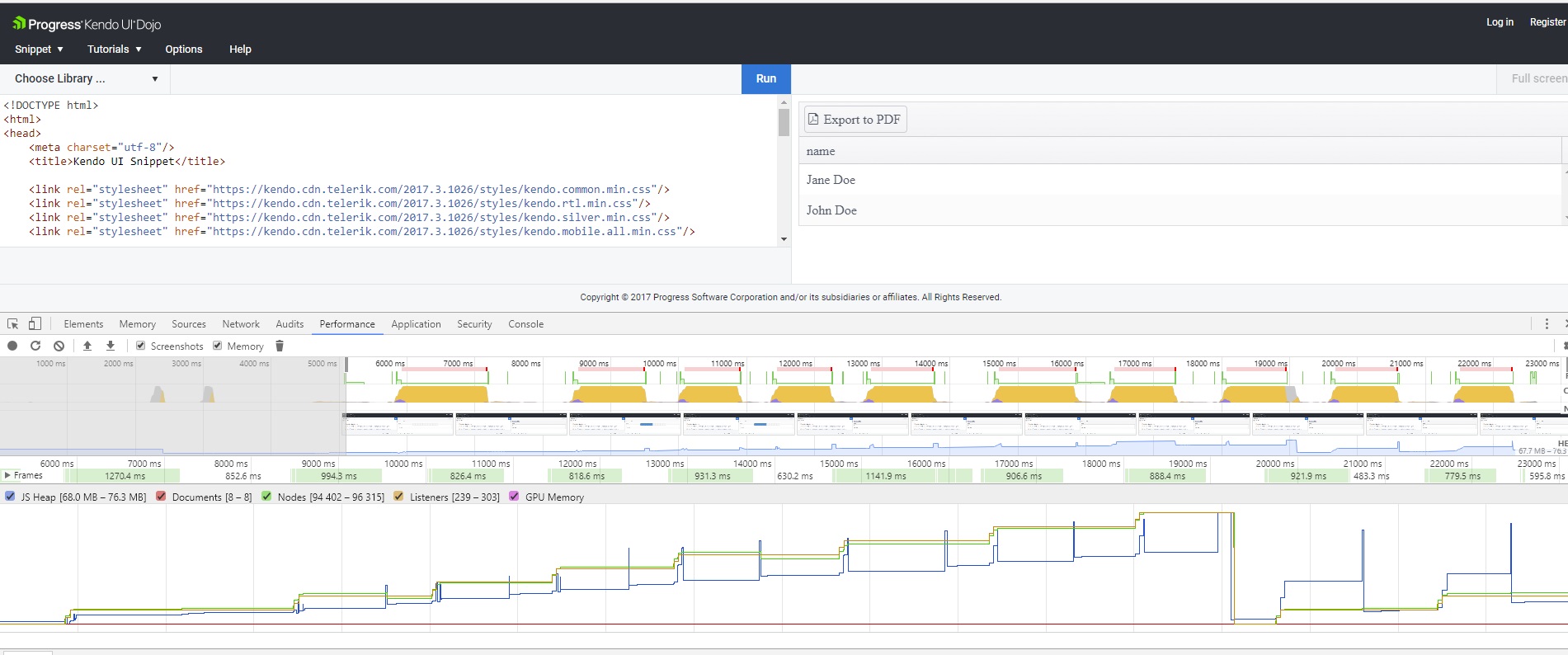Switch to the Network tab

pyautogui.click(x=240, y=324)
